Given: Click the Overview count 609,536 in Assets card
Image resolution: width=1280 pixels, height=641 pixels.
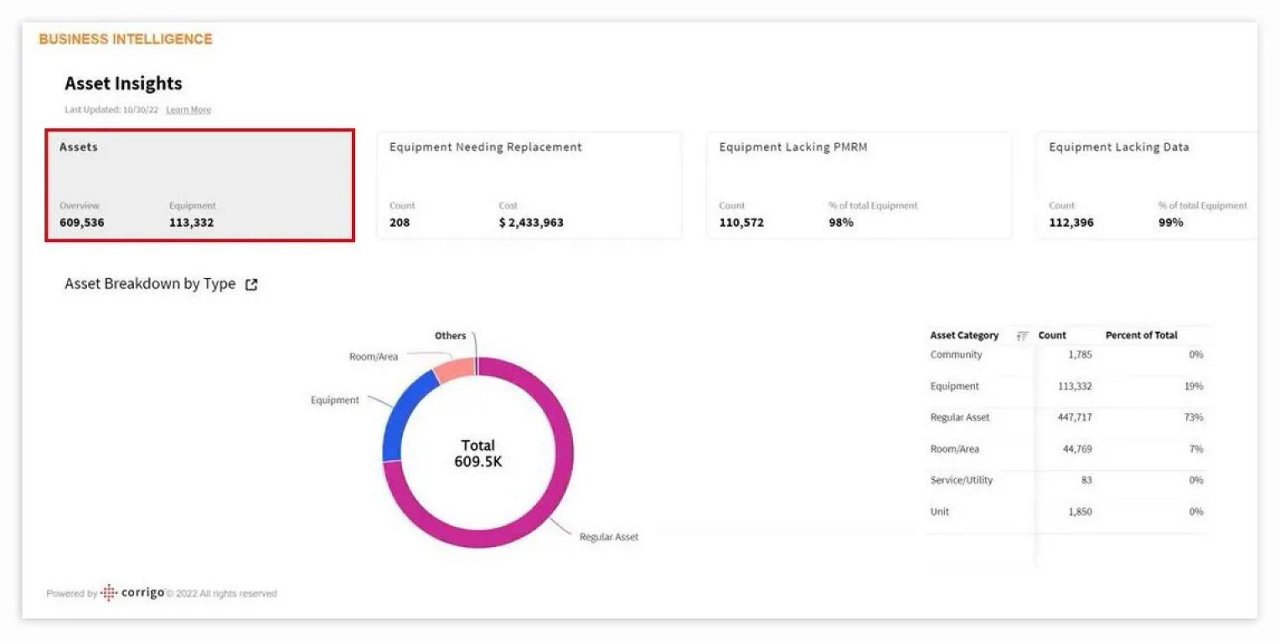Looking at the screenshot, I should click(x=80, y=222).
